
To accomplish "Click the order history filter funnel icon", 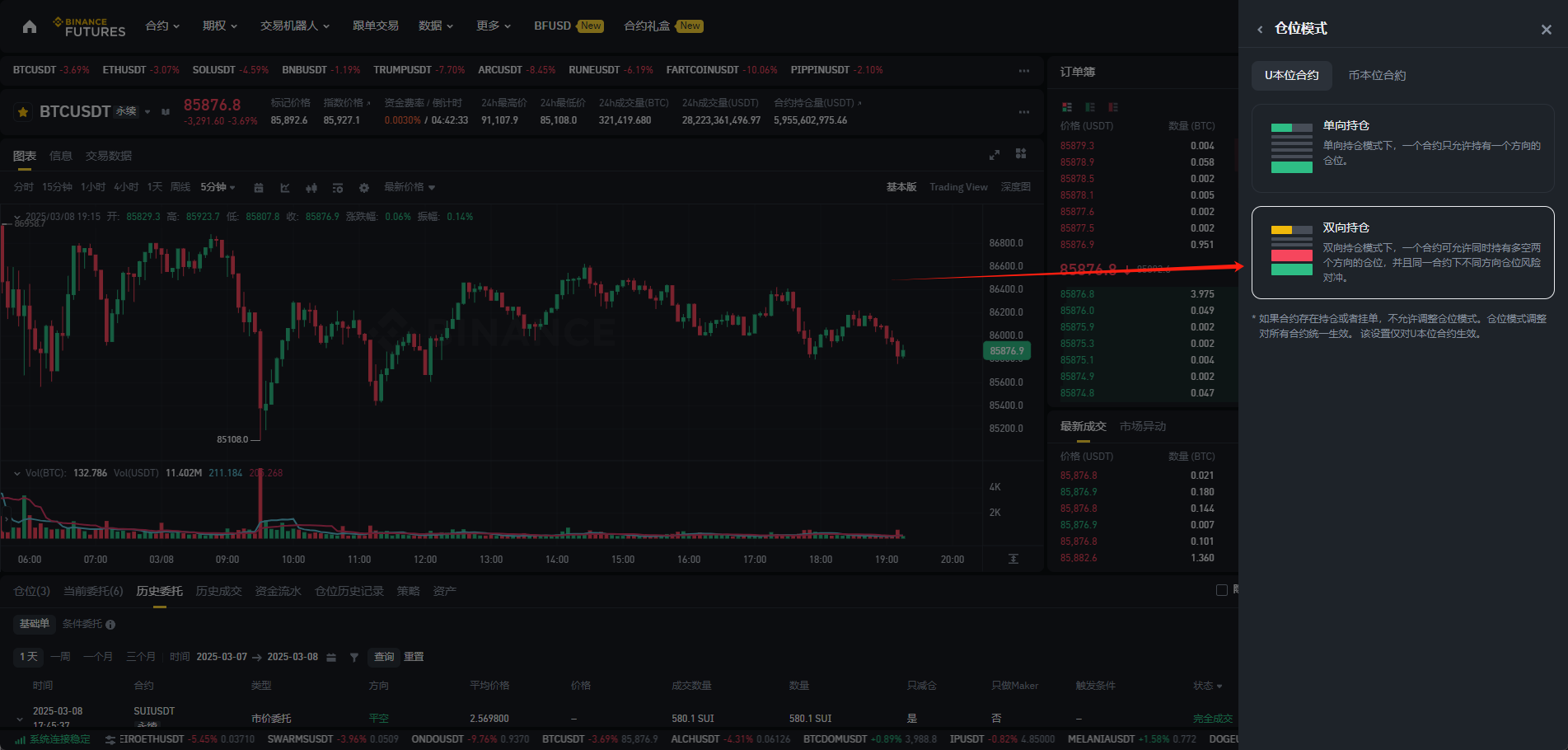I will [354, 658].
